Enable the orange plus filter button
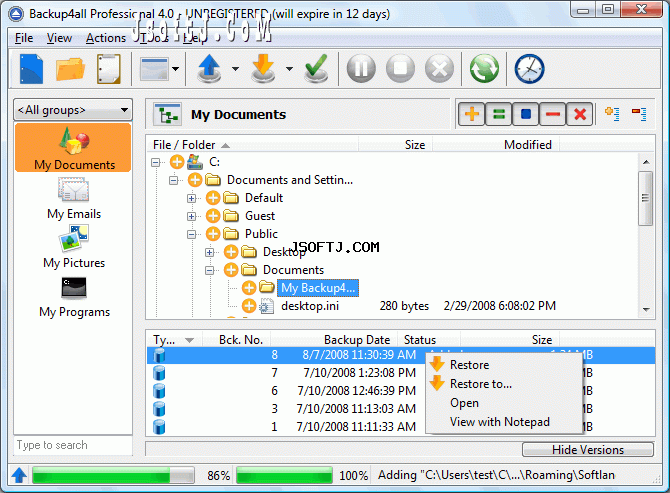The width and height of the screenshot is (670, 493). click(x=472, y=114)
